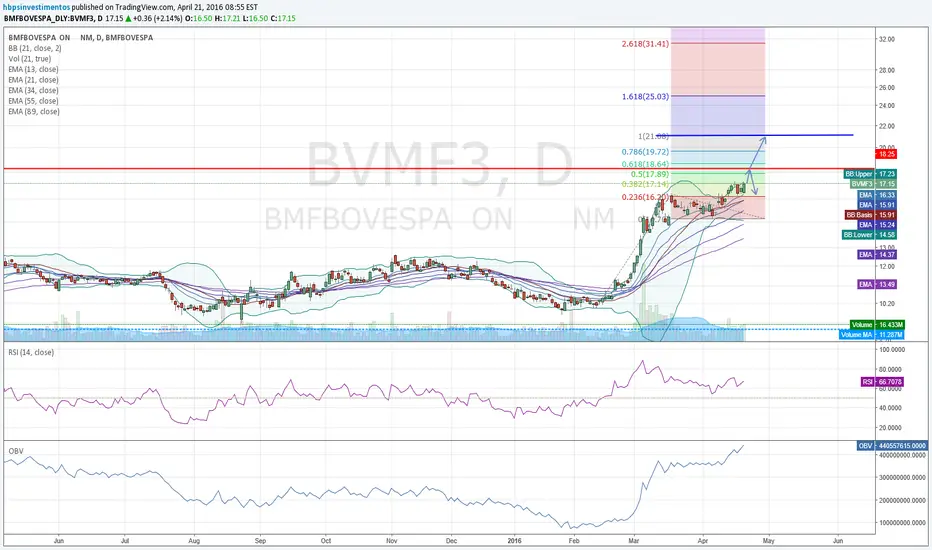Screen dimensions: 932x550
Task: Click the Fibonacci 0.5(17.89) level label
Action: pos(650,174)
